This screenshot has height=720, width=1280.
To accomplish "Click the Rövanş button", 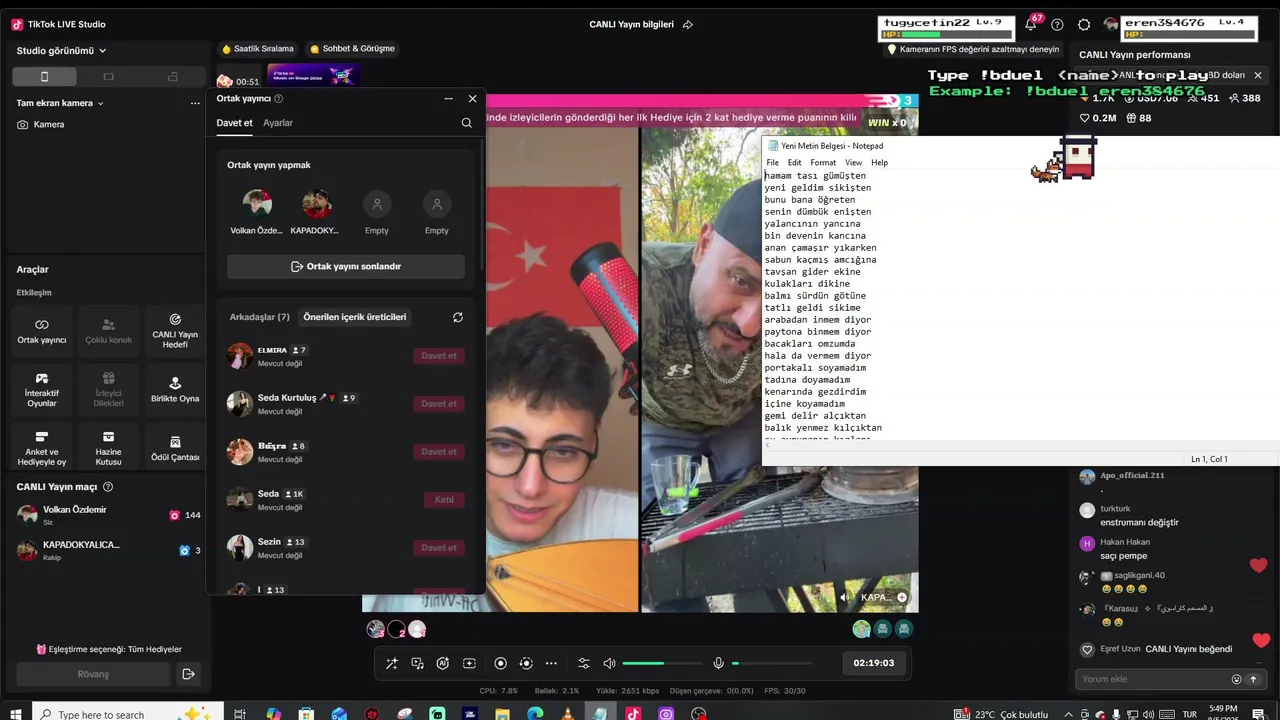I will [x=93, y=674].
